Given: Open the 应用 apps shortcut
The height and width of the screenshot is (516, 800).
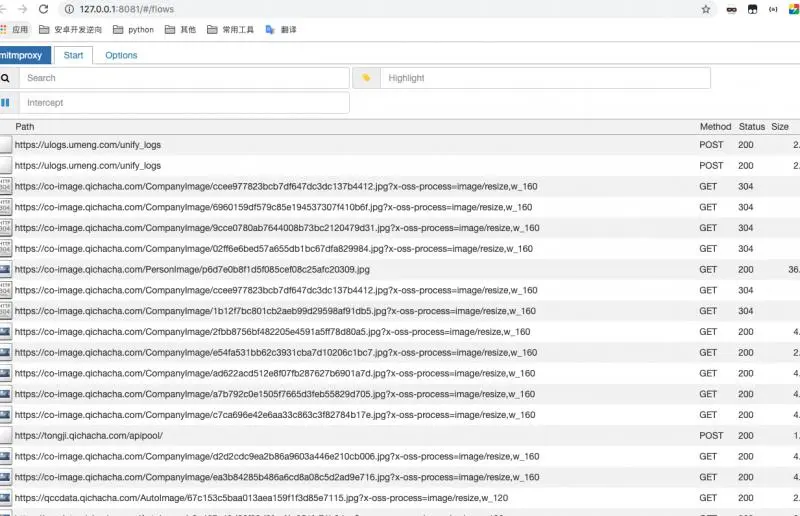Looking at the screenshot, I should pos(15,30).
